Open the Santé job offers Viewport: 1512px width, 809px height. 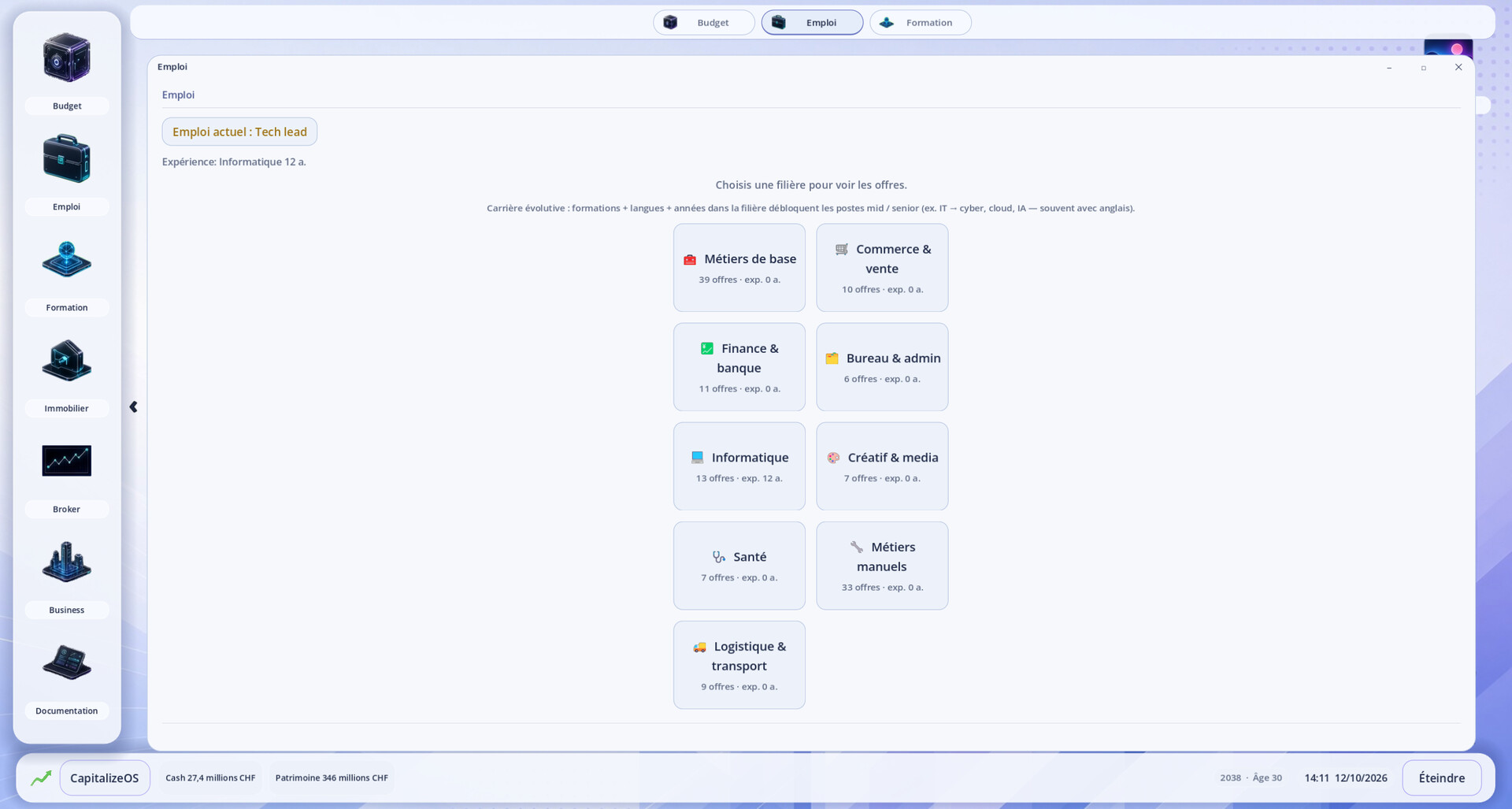point(739,566)
